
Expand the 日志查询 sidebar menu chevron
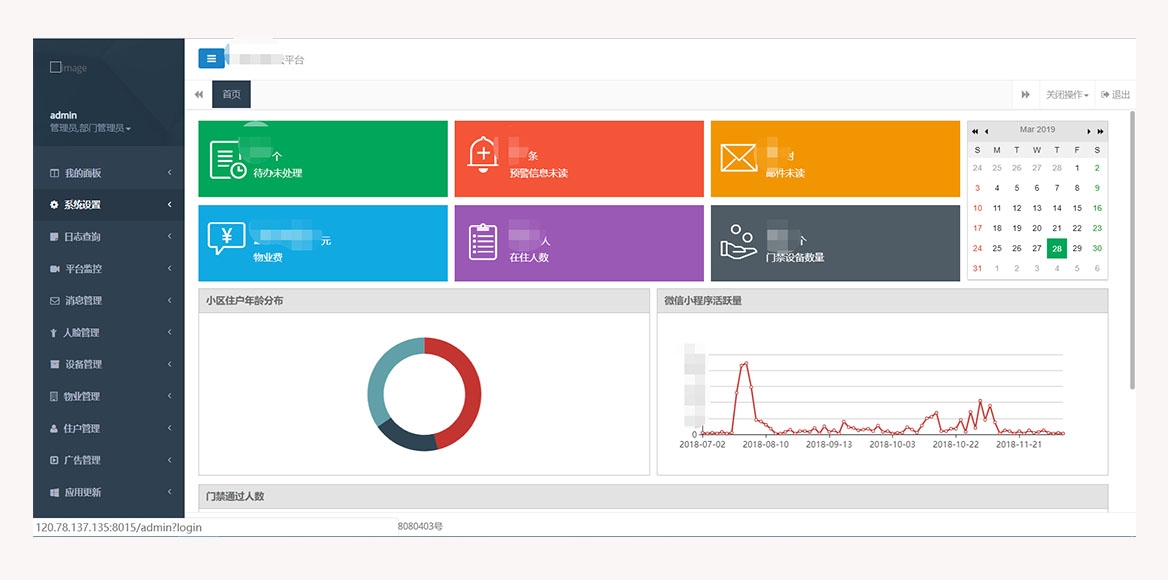coord(170,237)
